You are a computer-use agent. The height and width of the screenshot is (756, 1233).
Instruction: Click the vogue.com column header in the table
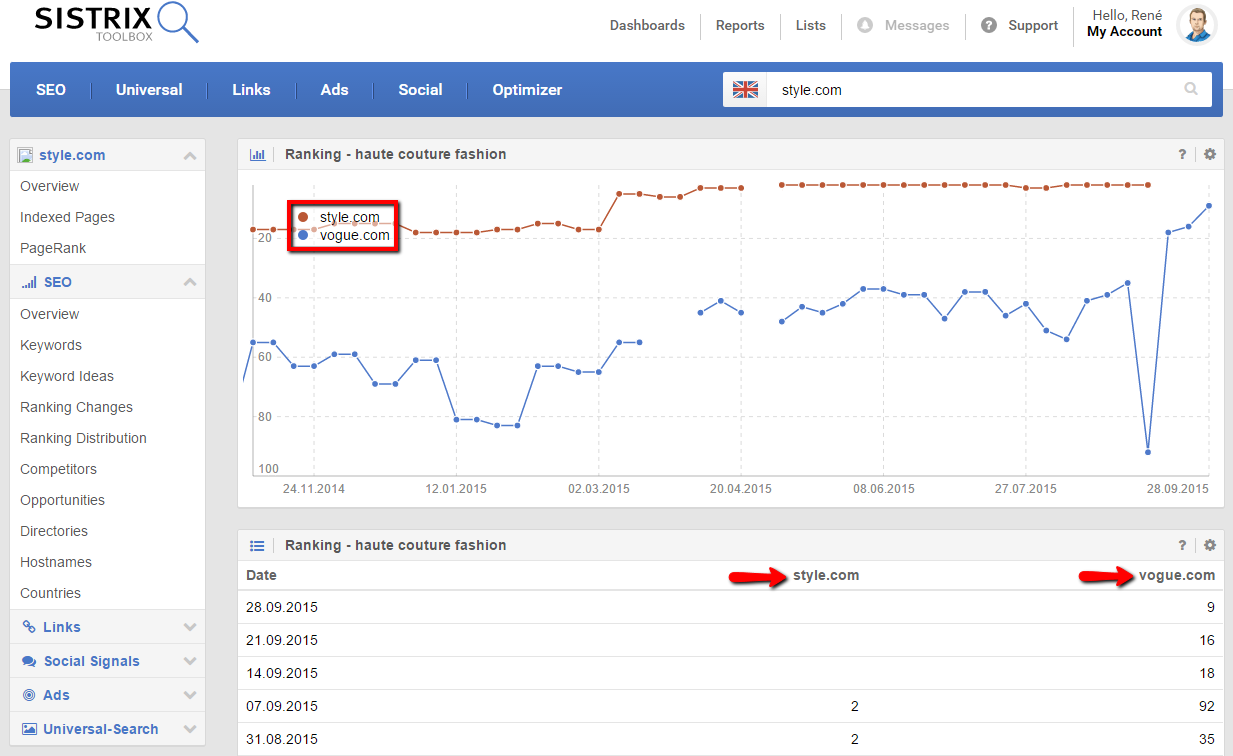[x=1177, y=575]
